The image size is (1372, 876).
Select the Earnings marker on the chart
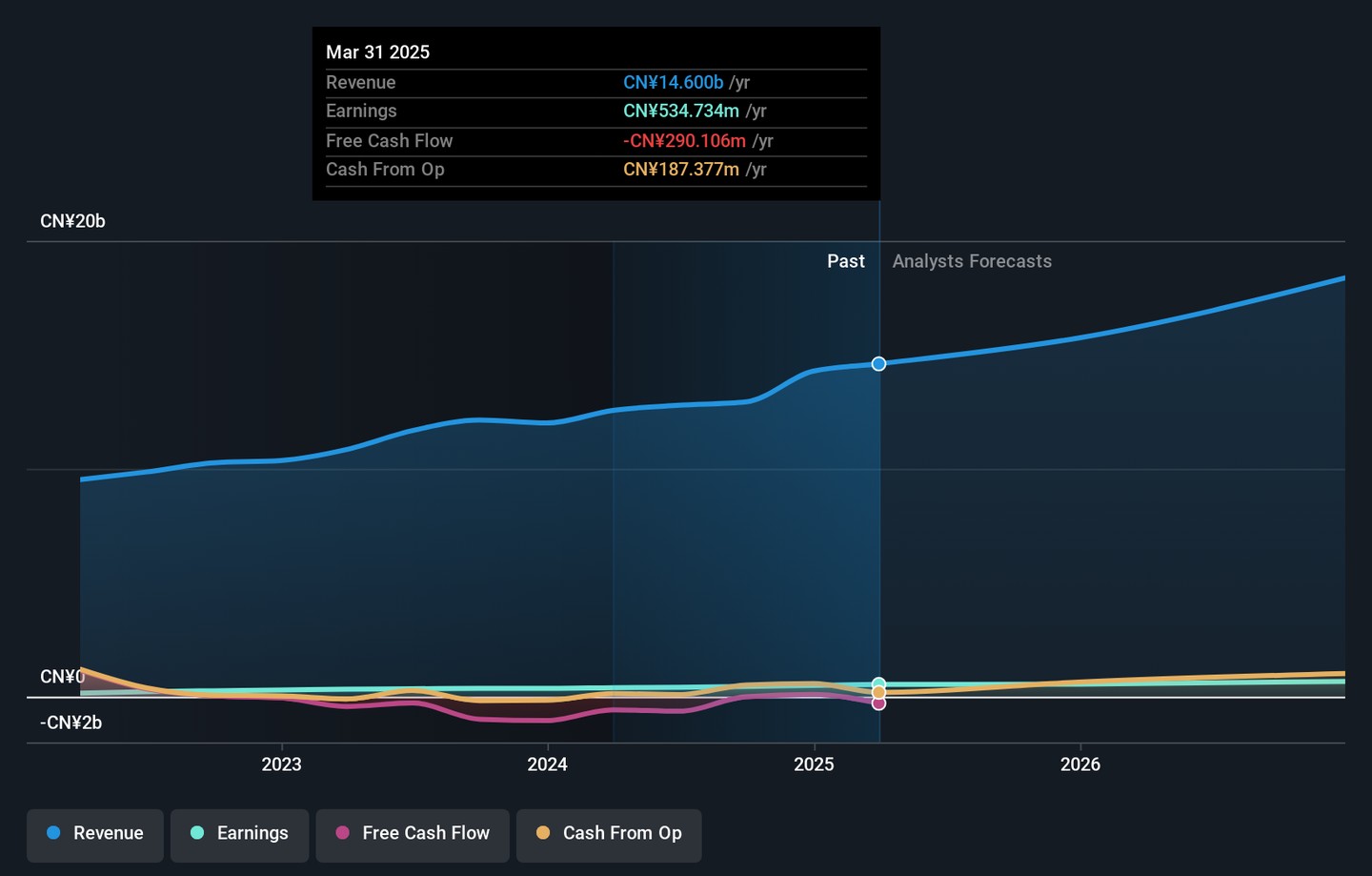click(878, 684)
